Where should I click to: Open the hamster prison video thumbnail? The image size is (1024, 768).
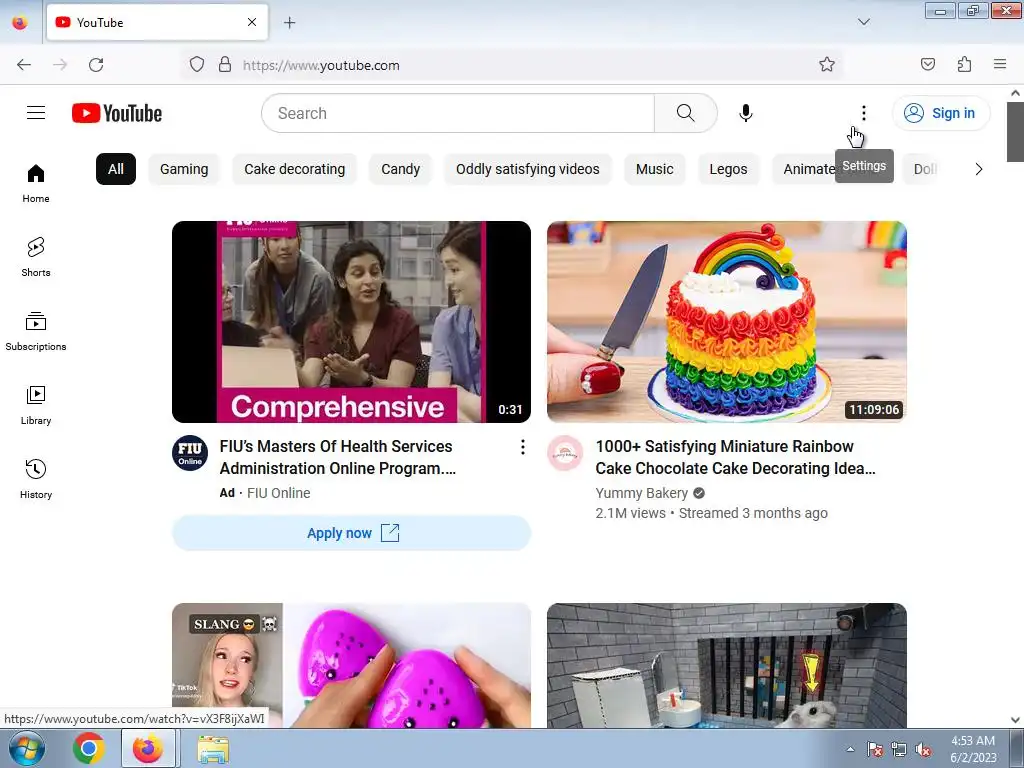(727, 665)
